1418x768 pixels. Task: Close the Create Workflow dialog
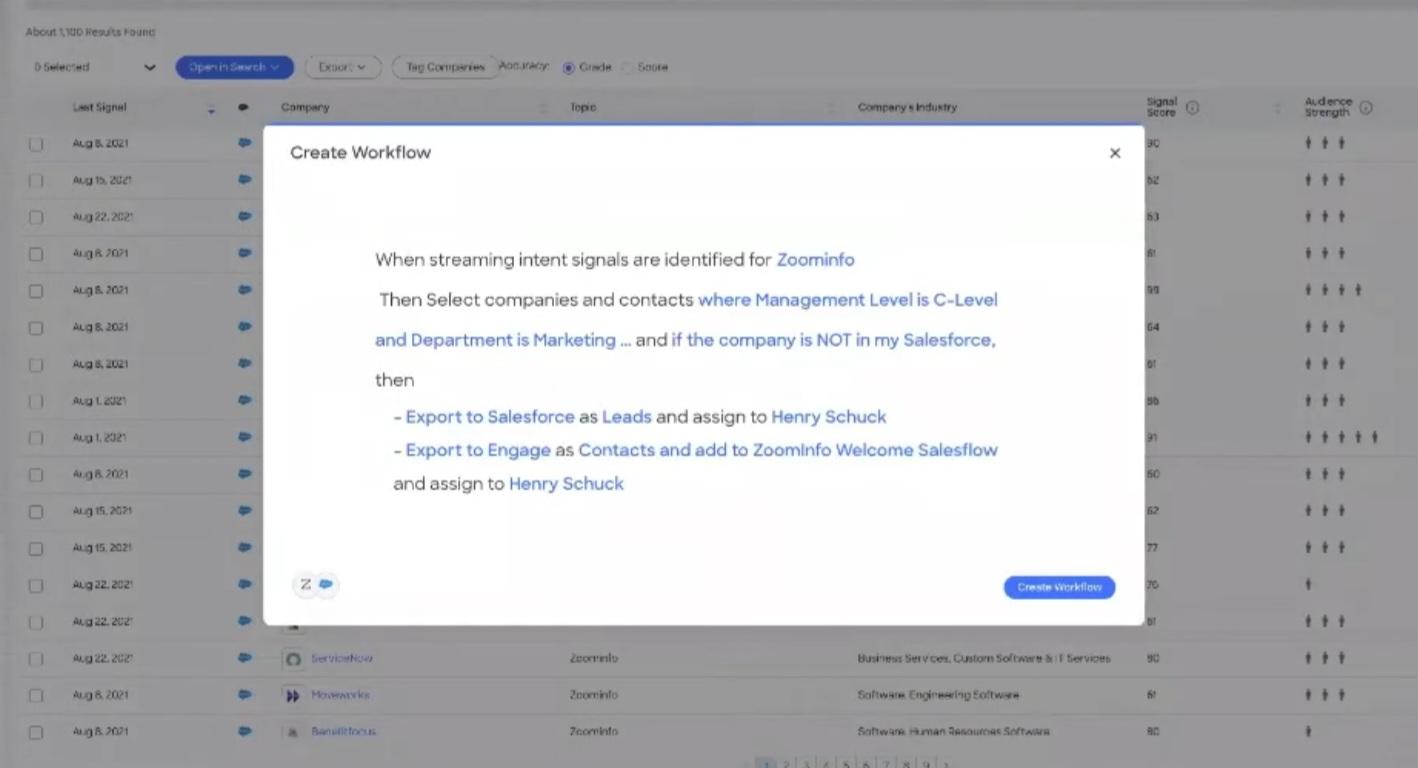click(1115, 153)
